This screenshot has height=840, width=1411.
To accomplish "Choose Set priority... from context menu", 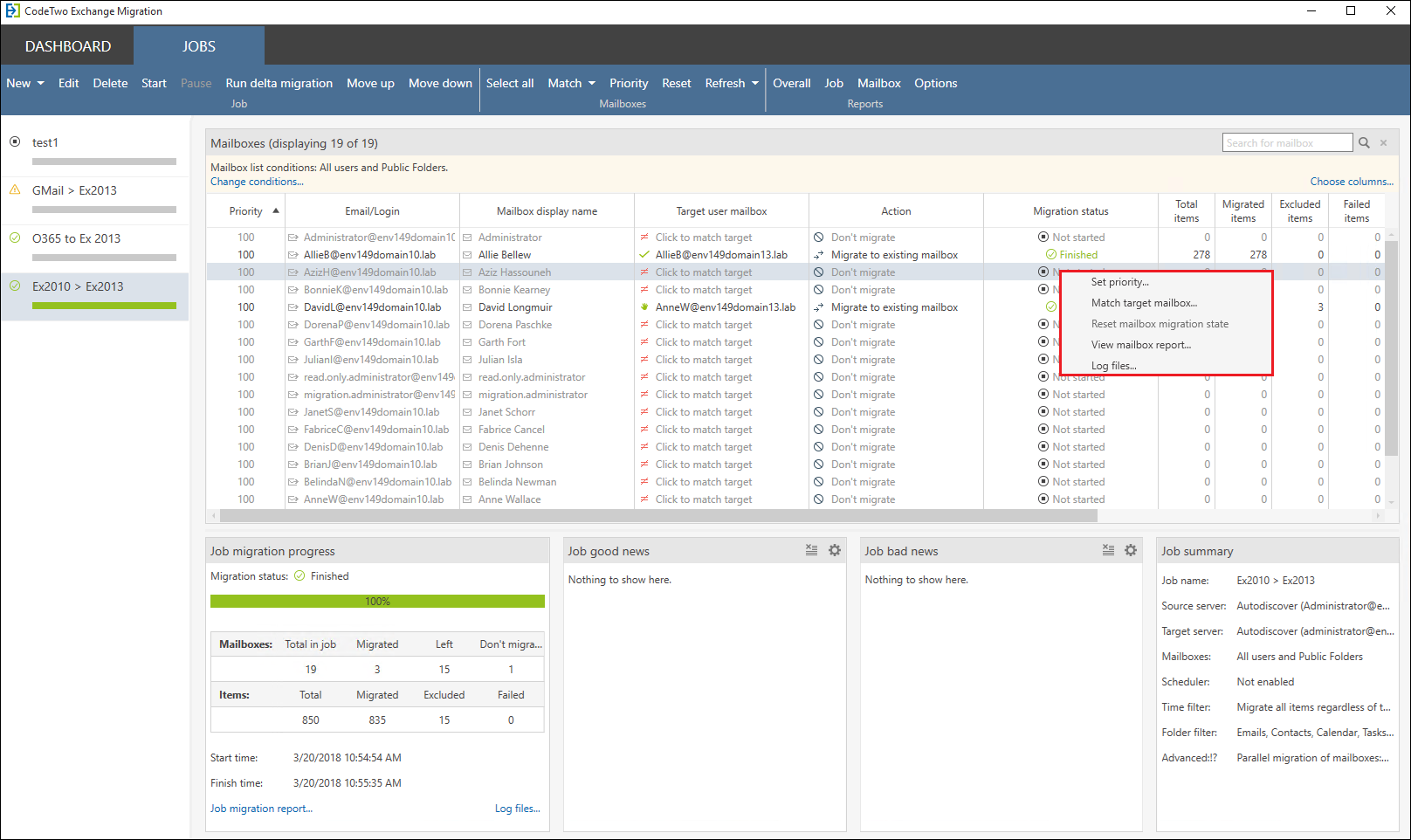I will coord(1120,282).
